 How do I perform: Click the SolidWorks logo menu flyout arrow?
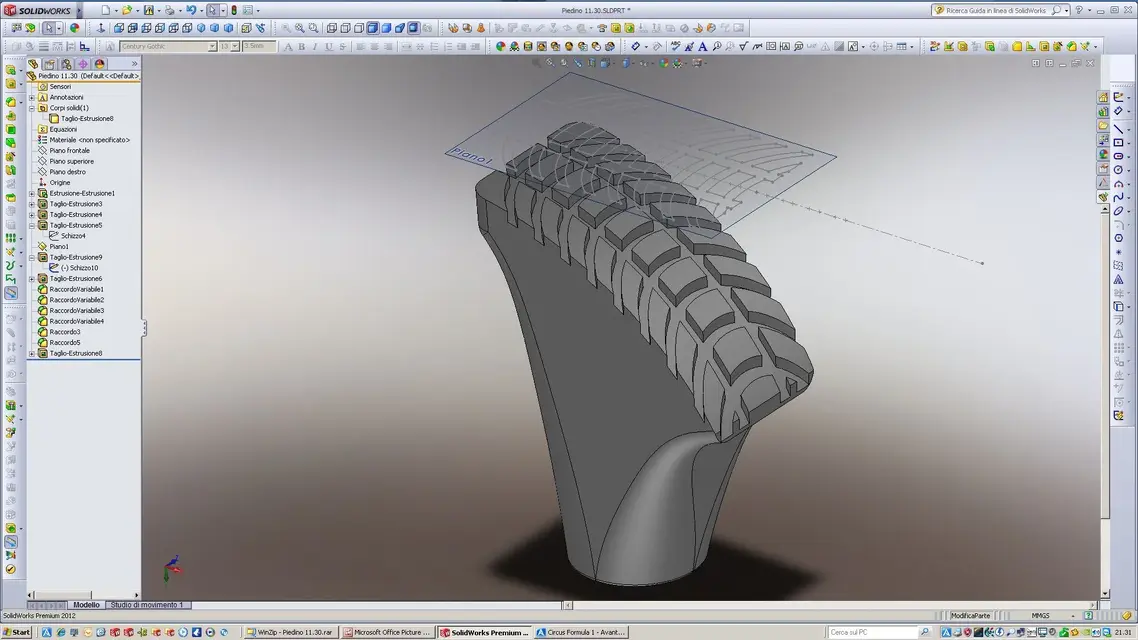[x=79, y=10]
